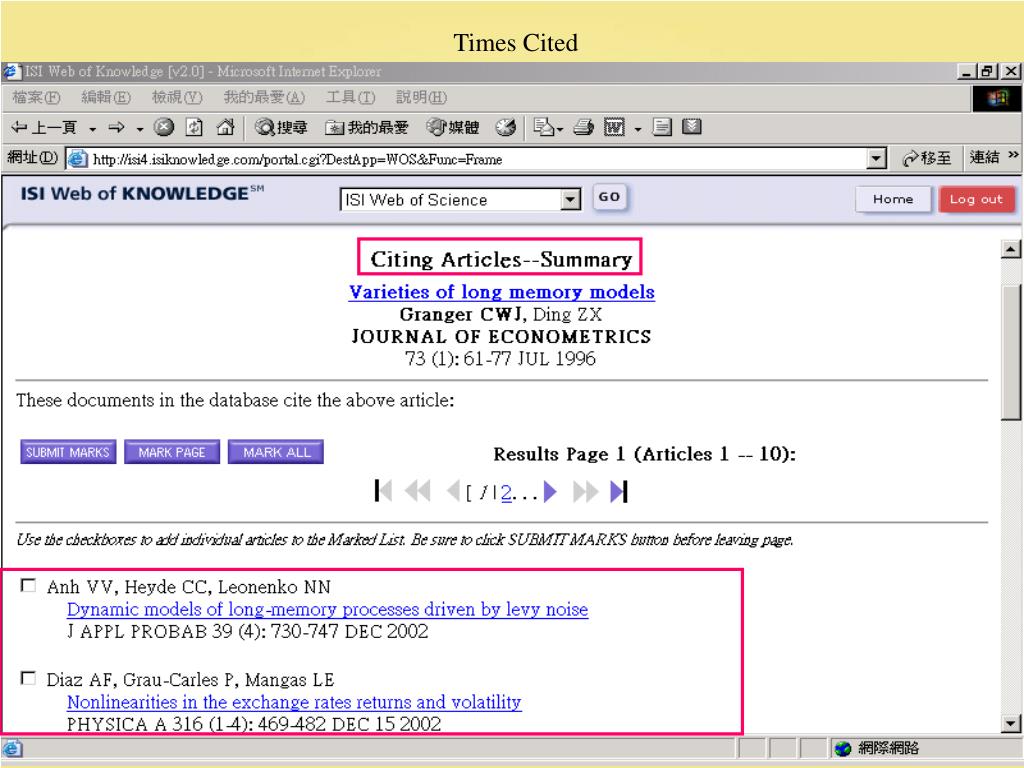Click the 移至 (Go) button

927,159
